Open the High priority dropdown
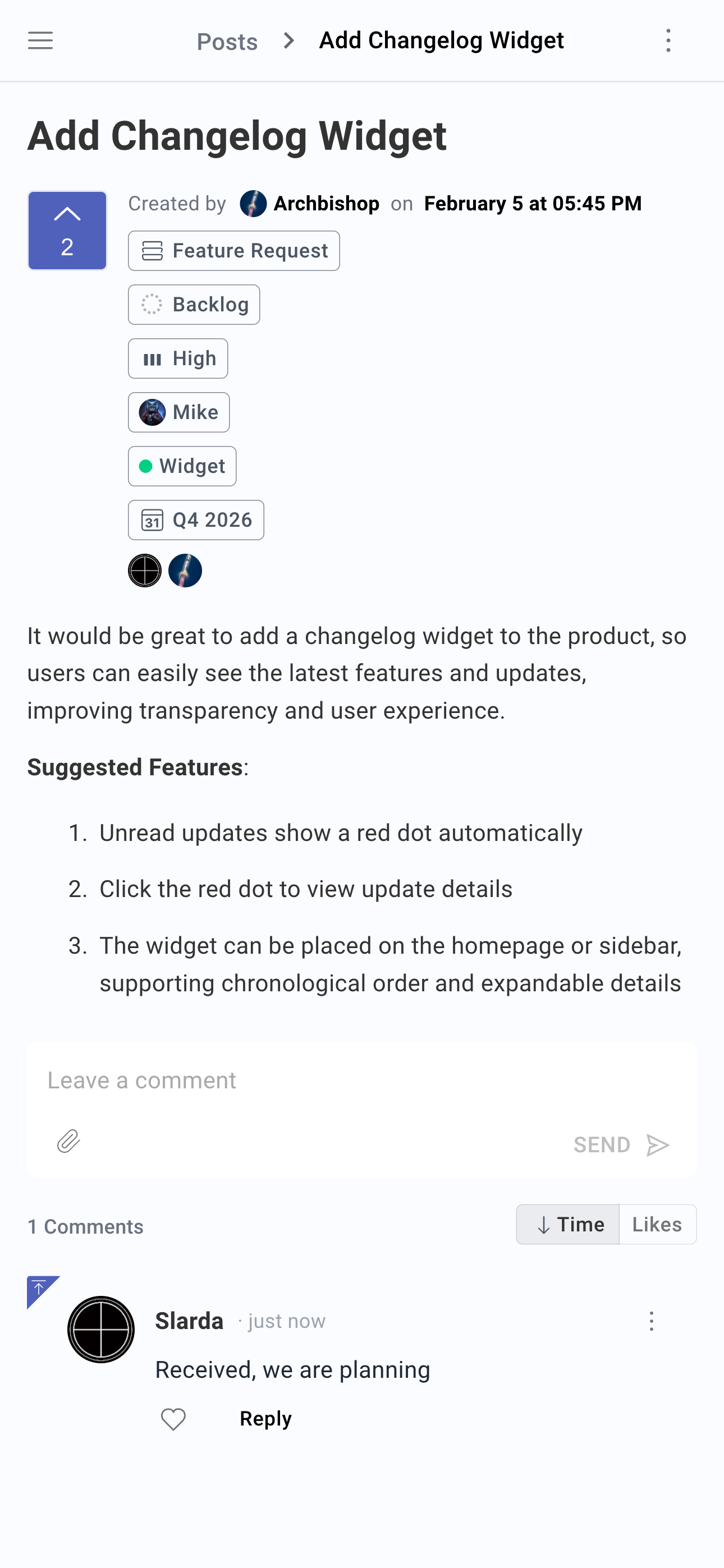 178,358
